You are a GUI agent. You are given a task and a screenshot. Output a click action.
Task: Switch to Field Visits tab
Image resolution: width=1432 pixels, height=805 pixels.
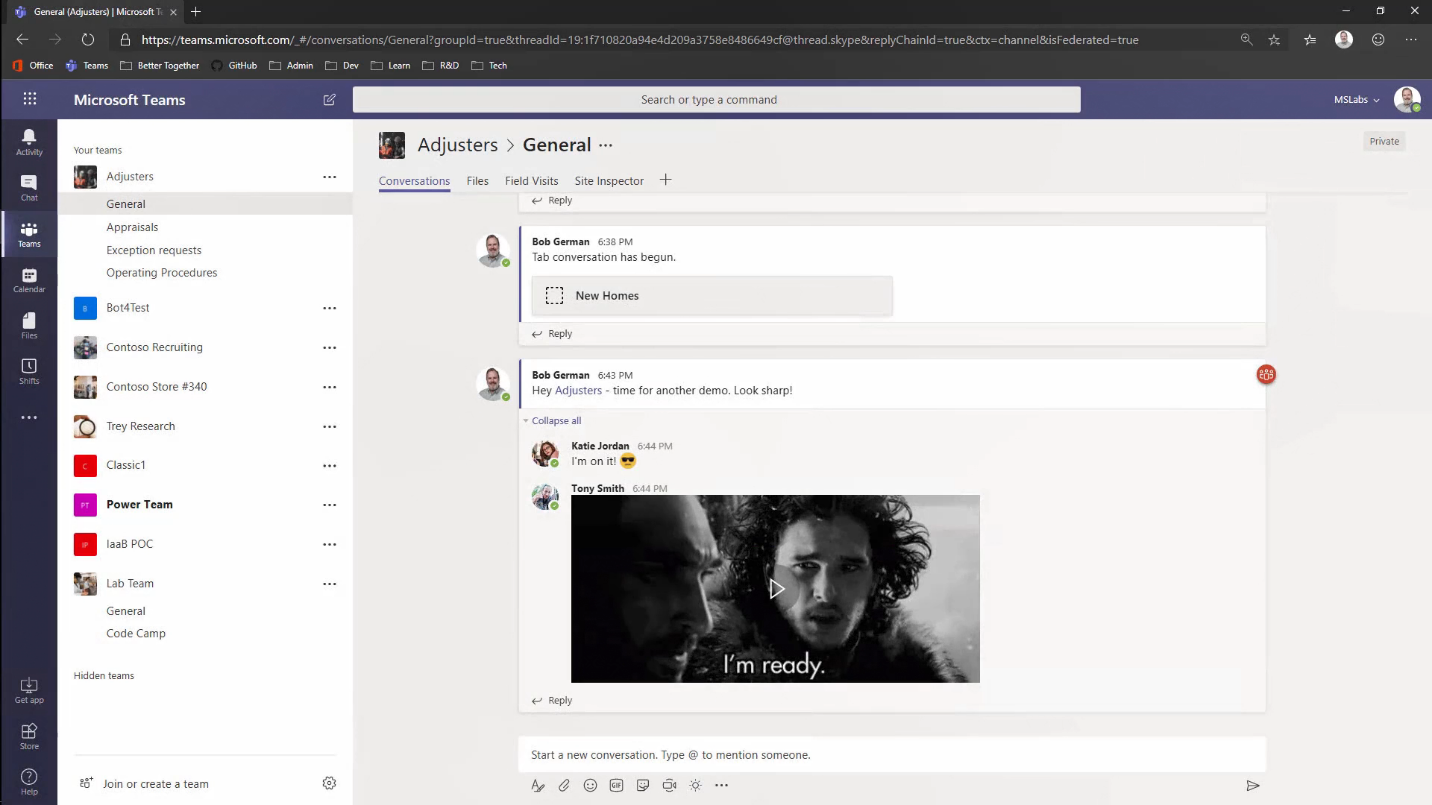click(x=531, y=181)
